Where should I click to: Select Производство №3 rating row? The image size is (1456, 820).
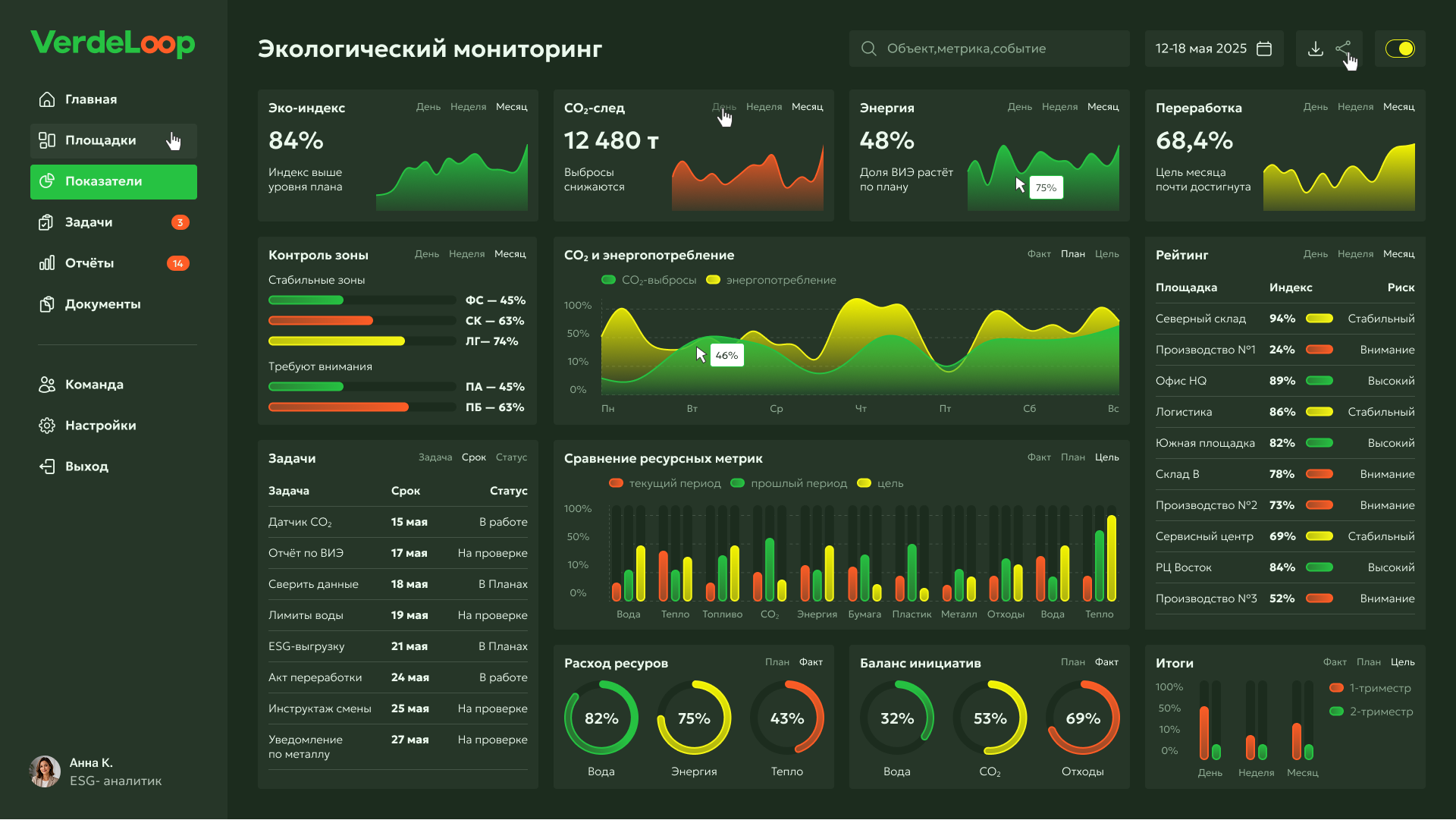point(1285,599)
